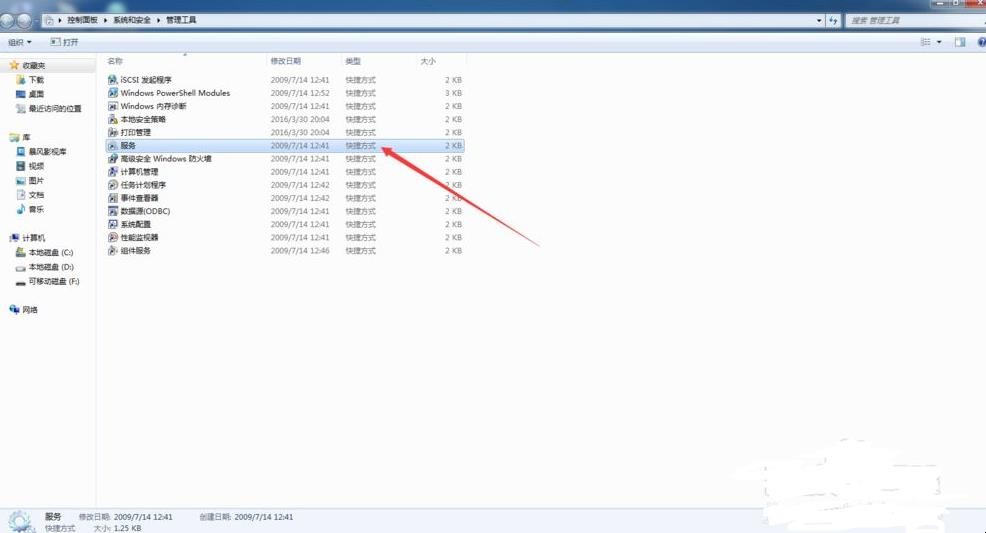Change view with the view icon

926,42
